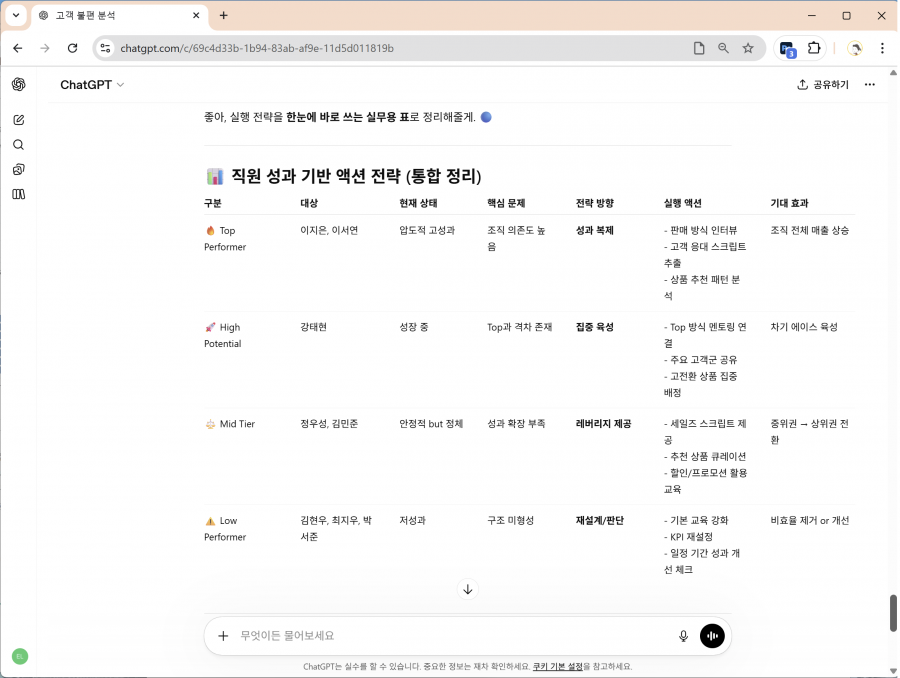Viewport: 900px width, 678px height.
Task: Click the microphone dictation icon
Action: tap(683, 636)
